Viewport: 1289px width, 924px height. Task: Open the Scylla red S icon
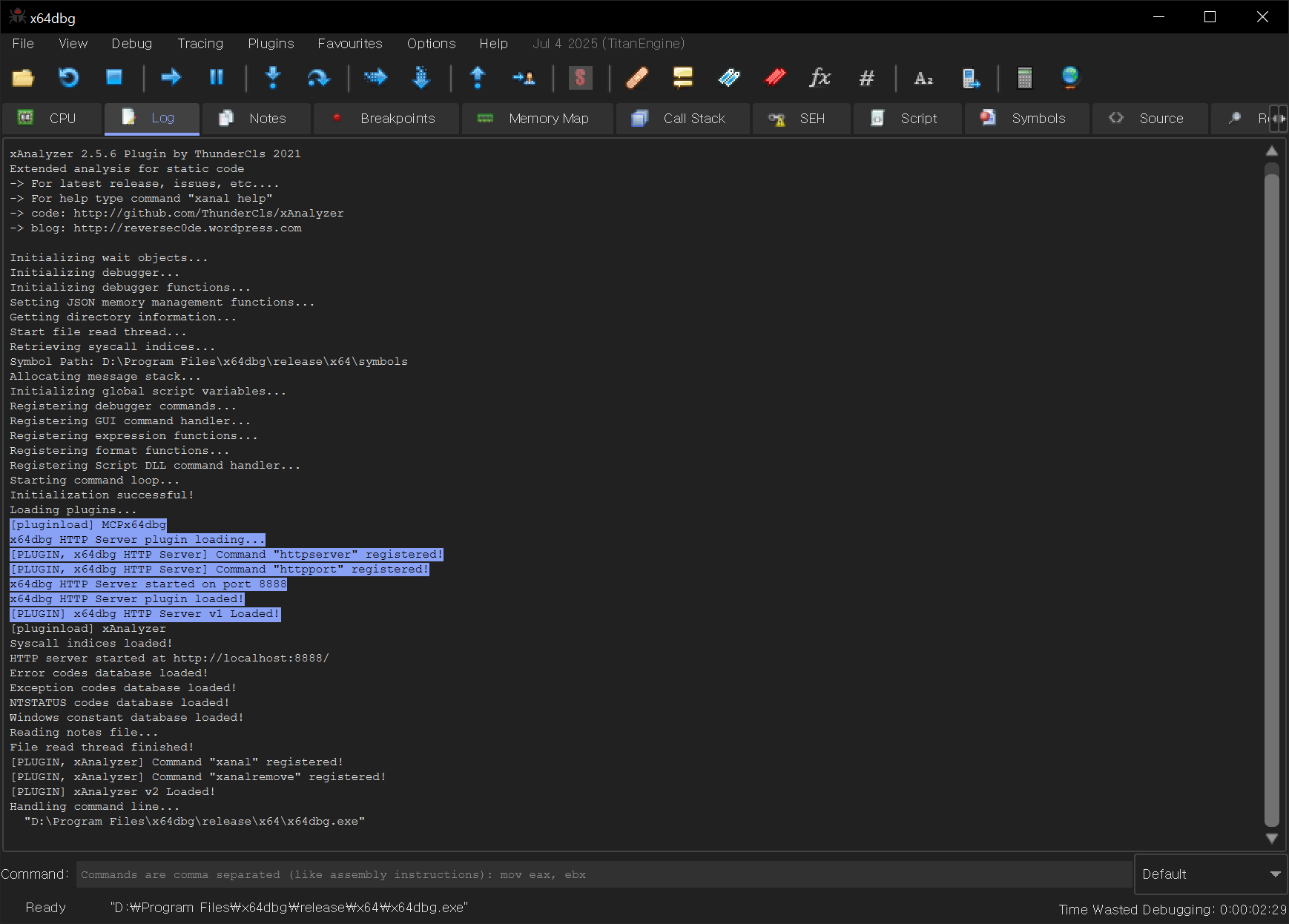(x=580, y=77)
